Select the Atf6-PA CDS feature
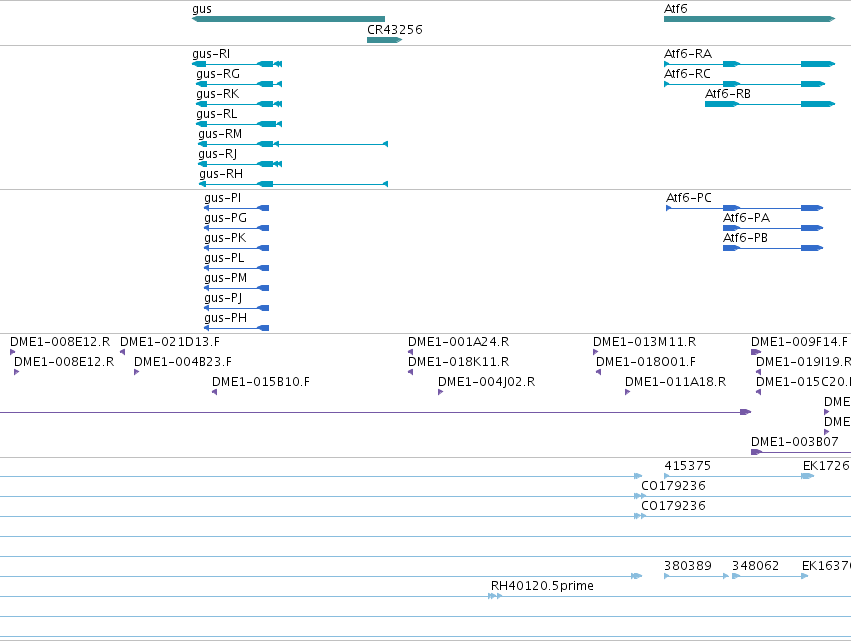This screenshot has width=851, height=641. (773, 228)
